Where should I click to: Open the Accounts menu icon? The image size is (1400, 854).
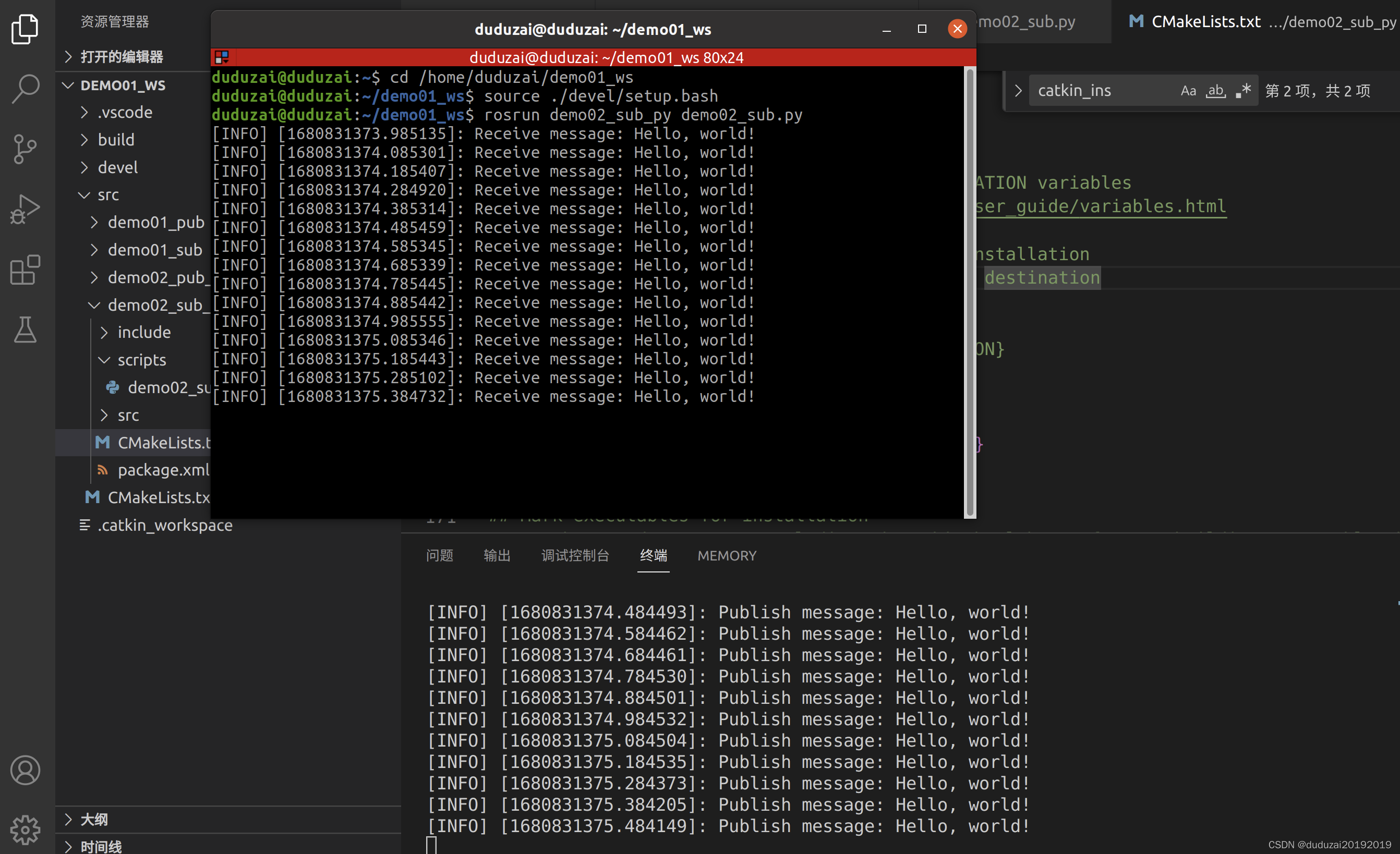click(25, 771)
